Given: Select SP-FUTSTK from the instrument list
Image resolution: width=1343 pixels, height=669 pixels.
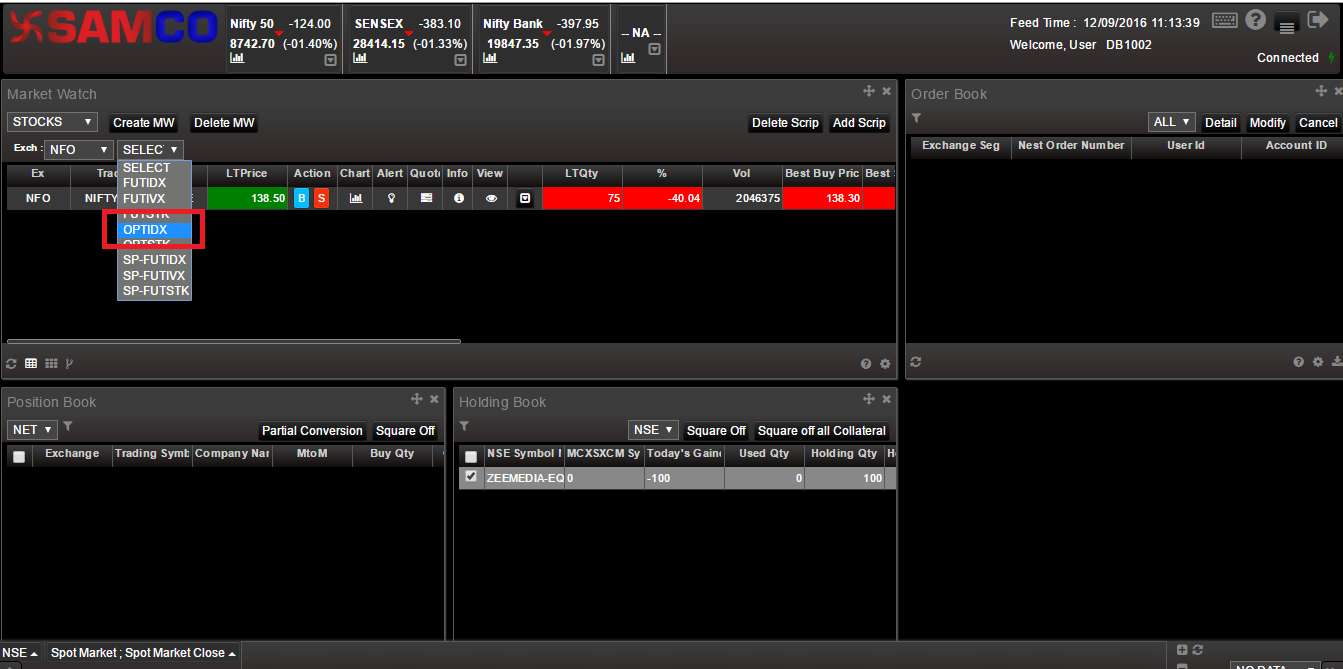Looking at the screenshot, I should point(154,291).
